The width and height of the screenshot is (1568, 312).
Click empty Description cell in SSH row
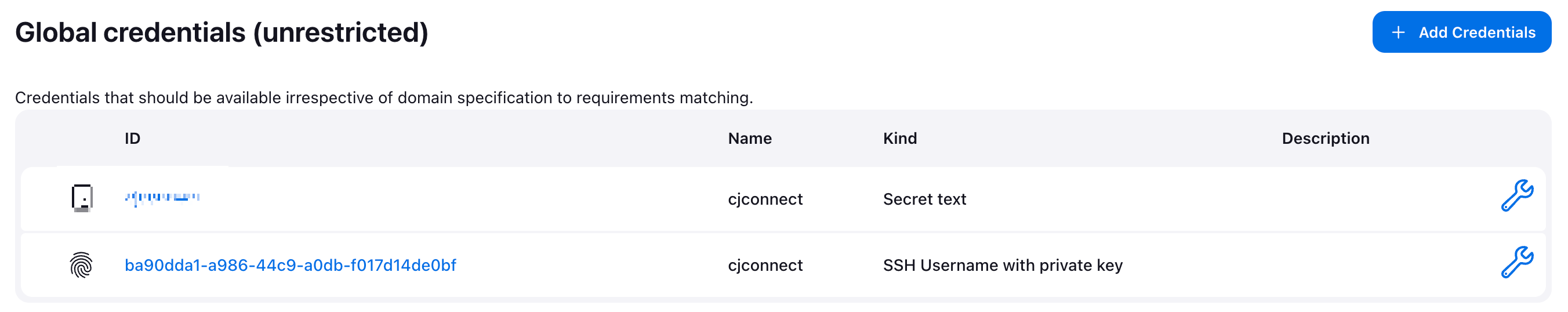coord(1382,265)
